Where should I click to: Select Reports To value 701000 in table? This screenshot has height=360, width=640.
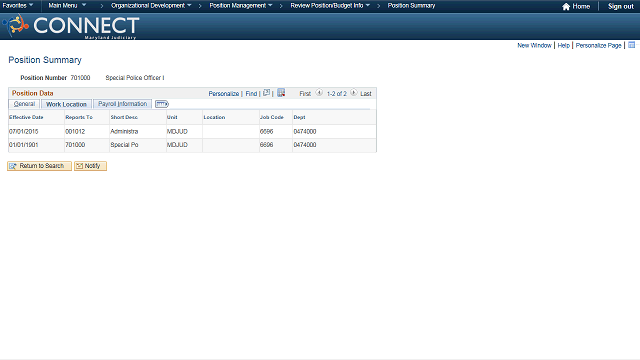pyautogui.click(x=75, y=145)
